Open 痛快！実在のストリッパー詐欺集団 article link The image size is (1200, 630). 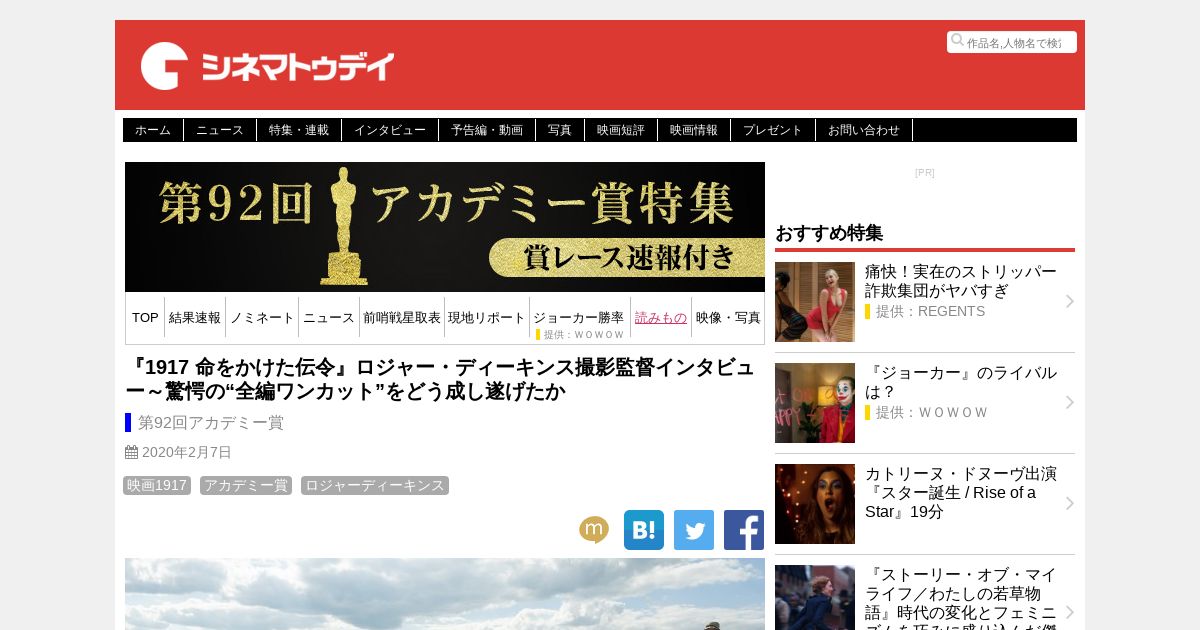tap(960, 281)
